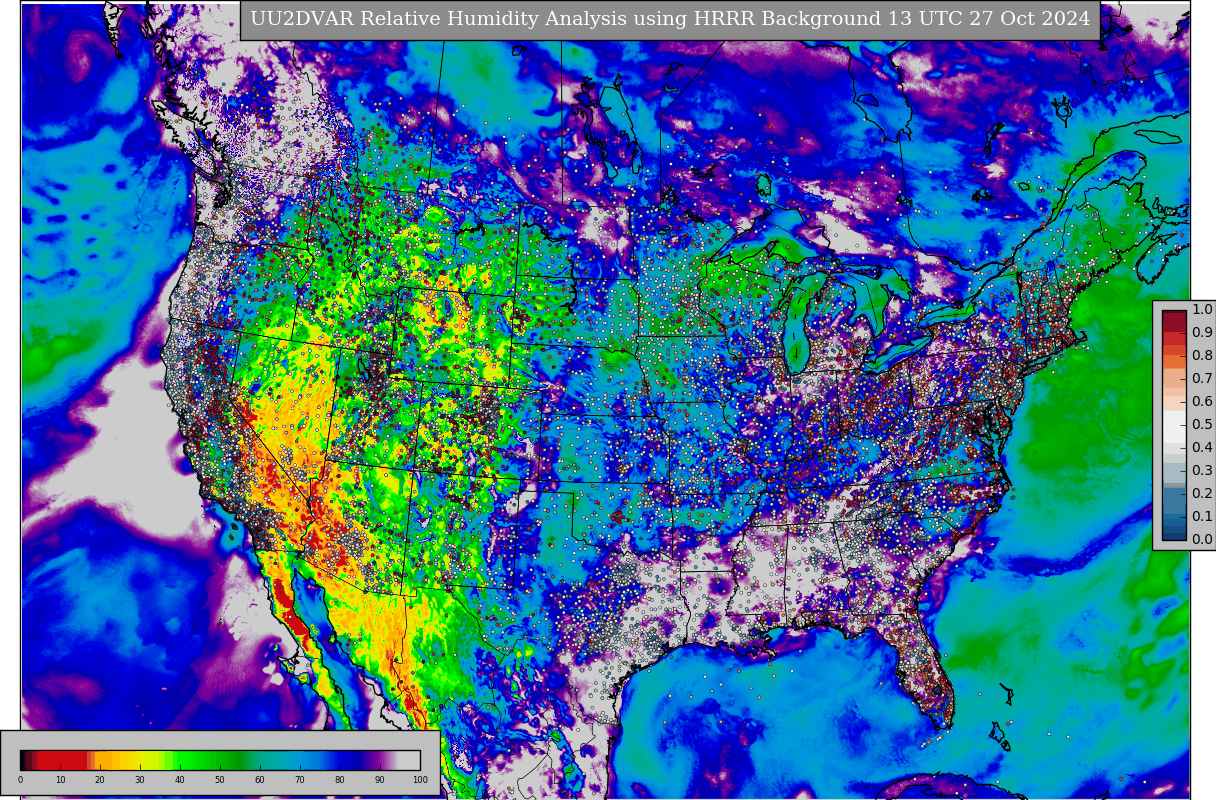Pick the dark blue swatch beside 0.0
This screenshot has height=800, width=1216.
[1174, 534]
